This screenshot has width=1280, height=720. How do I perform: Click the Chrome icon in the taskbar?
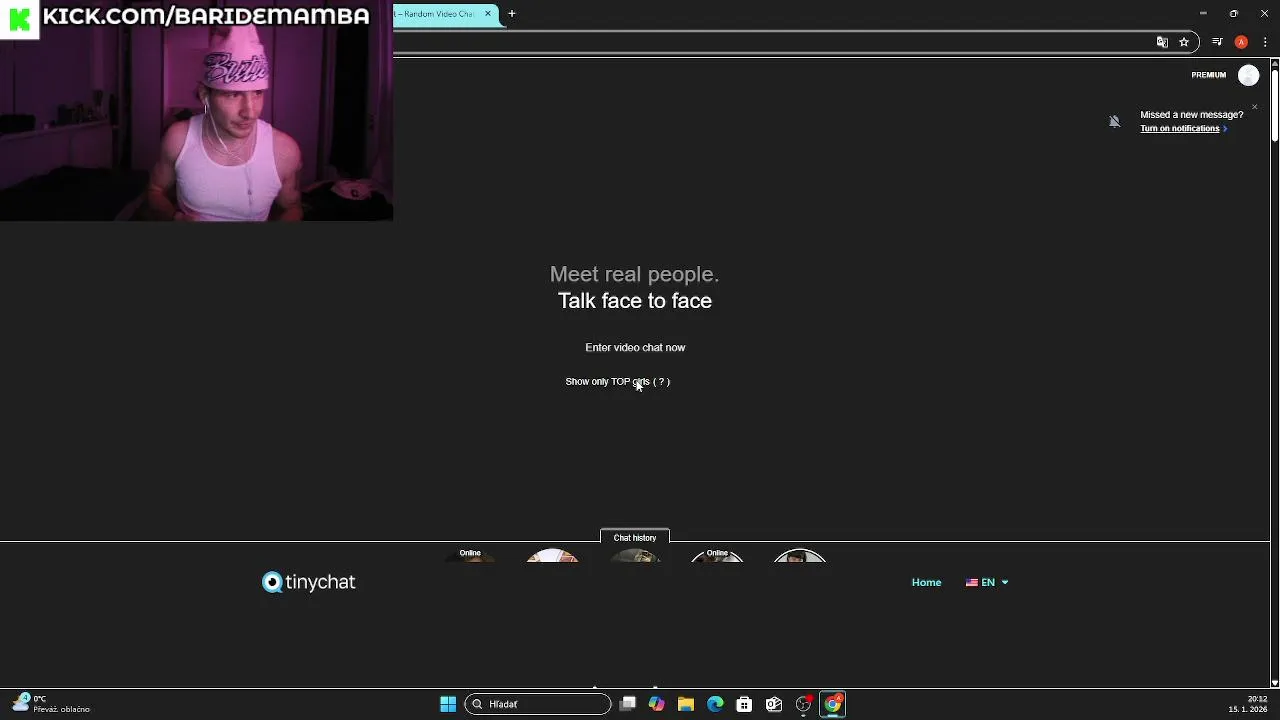[x=832, y=704]
